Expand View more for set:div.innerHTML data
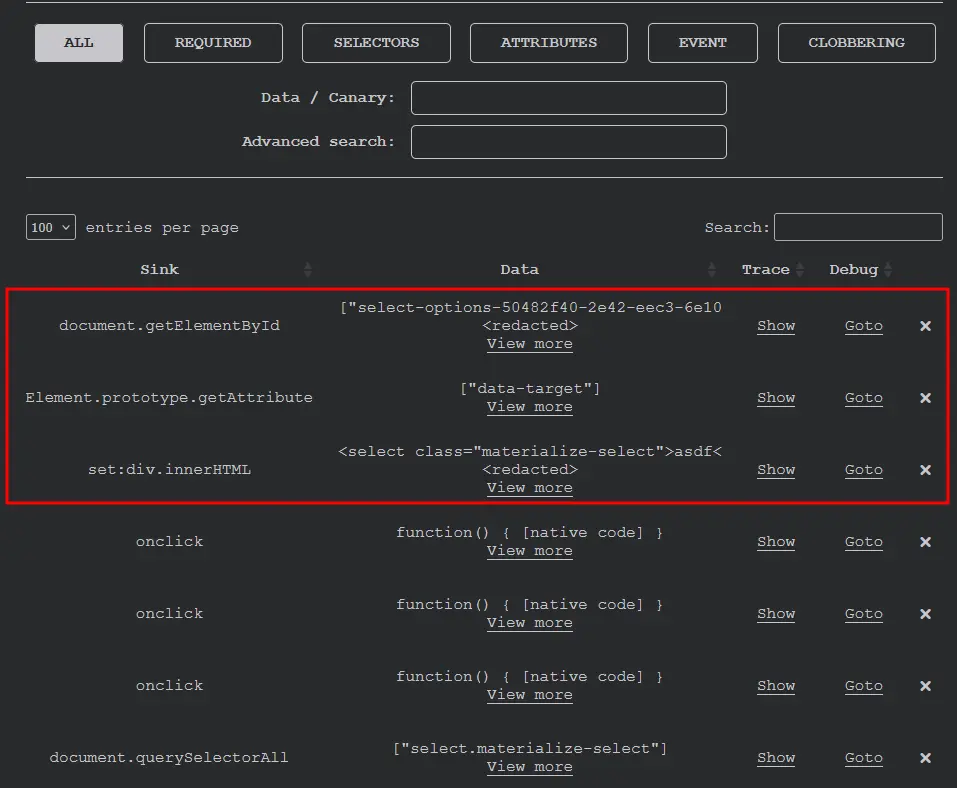 [529, 488]
